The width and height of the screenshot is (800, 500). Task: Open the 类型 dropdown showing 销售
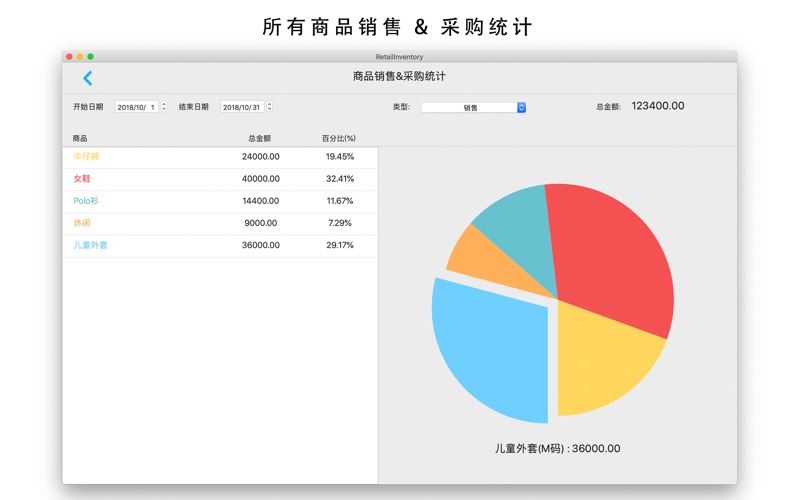(x=473, y=107)
